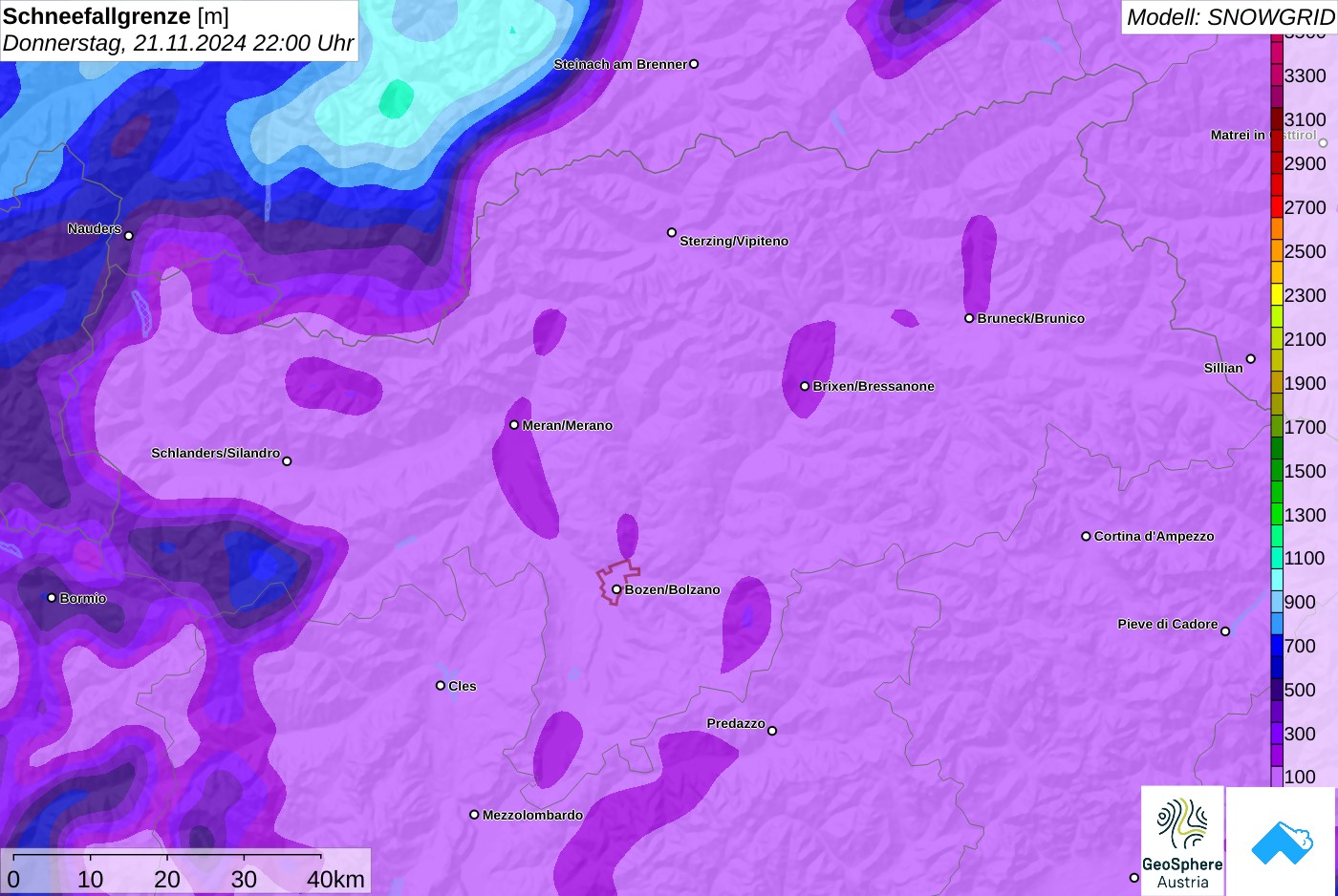
Task: Select the Schlanders/Silandro location marker
Action: pos(287,460)
